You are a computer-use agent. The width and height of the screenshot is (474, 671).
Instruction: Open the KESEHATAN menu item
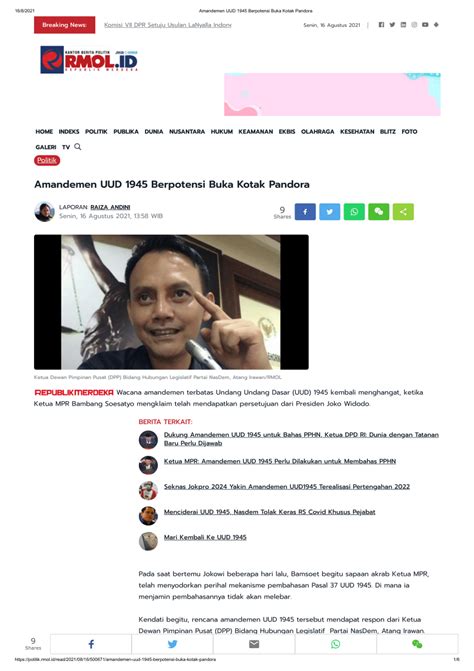pos(357,132)
